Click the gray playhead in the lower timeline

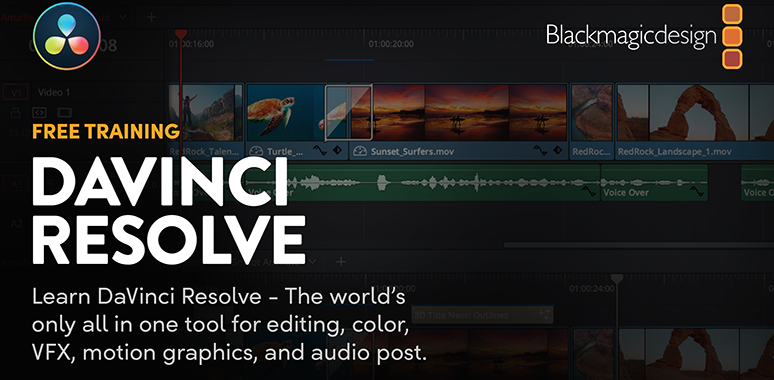(x=617, y=279)
